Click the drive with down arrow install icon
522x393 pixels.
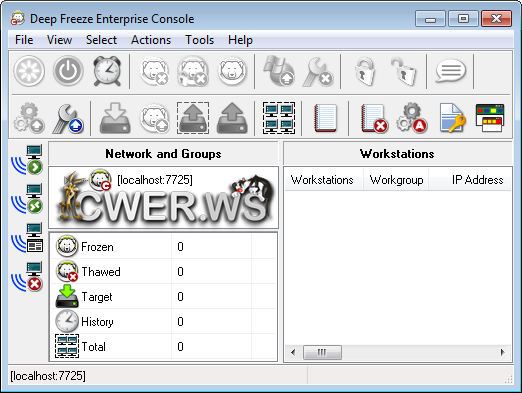(115, 118)
